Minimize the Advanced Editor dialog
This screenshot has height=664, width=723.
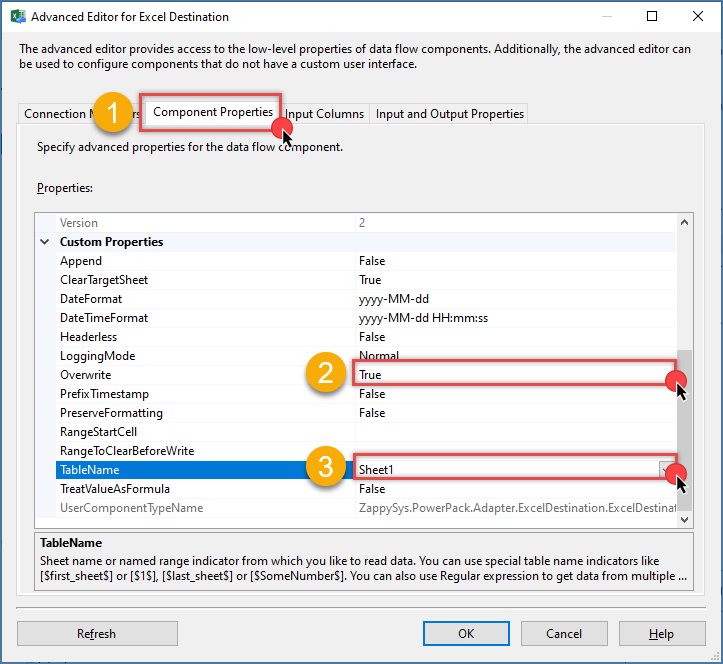[606, 16]
